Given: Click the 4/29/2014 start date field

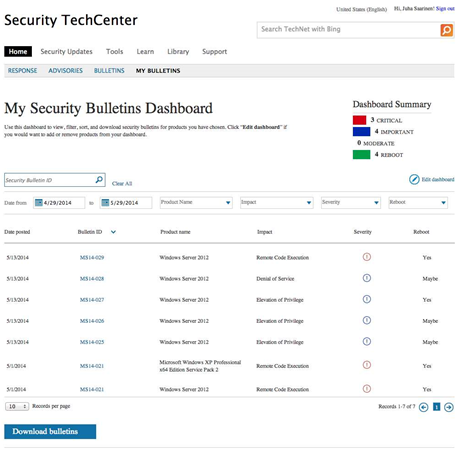Looking at the screenshot, I should (59, 202).
